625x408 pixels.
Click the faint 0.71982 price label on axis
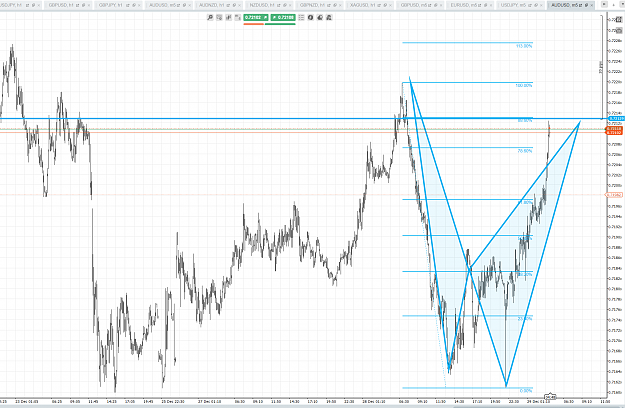[614, 195]
